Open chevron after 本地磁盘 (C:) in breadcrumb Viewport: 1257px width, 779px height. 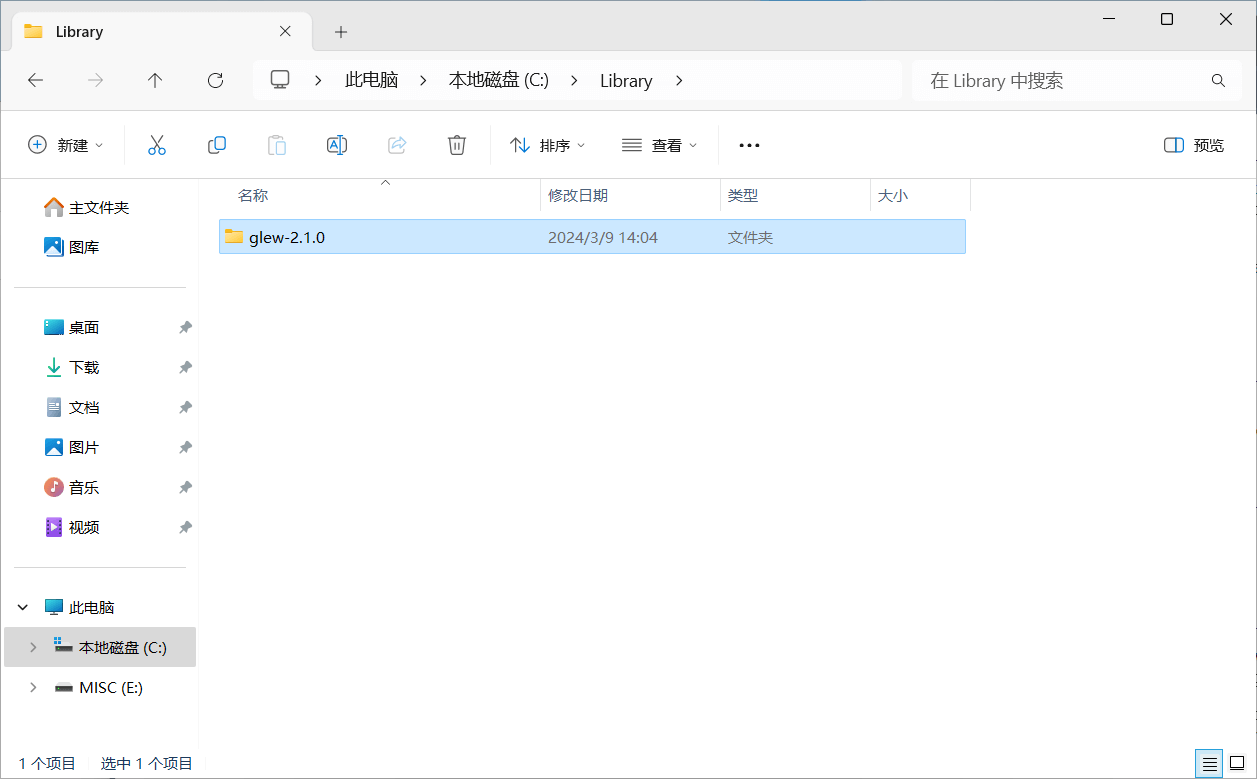click(574, 80)
